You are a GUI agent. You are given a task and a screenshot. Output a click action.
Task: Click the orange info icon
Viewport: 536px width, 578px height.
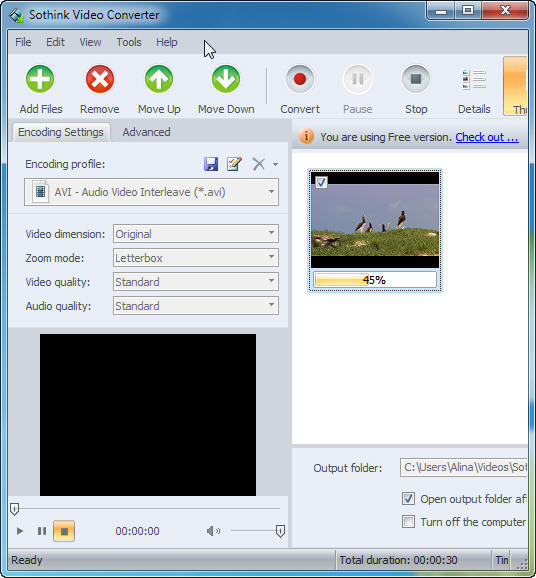click(306, 136)
